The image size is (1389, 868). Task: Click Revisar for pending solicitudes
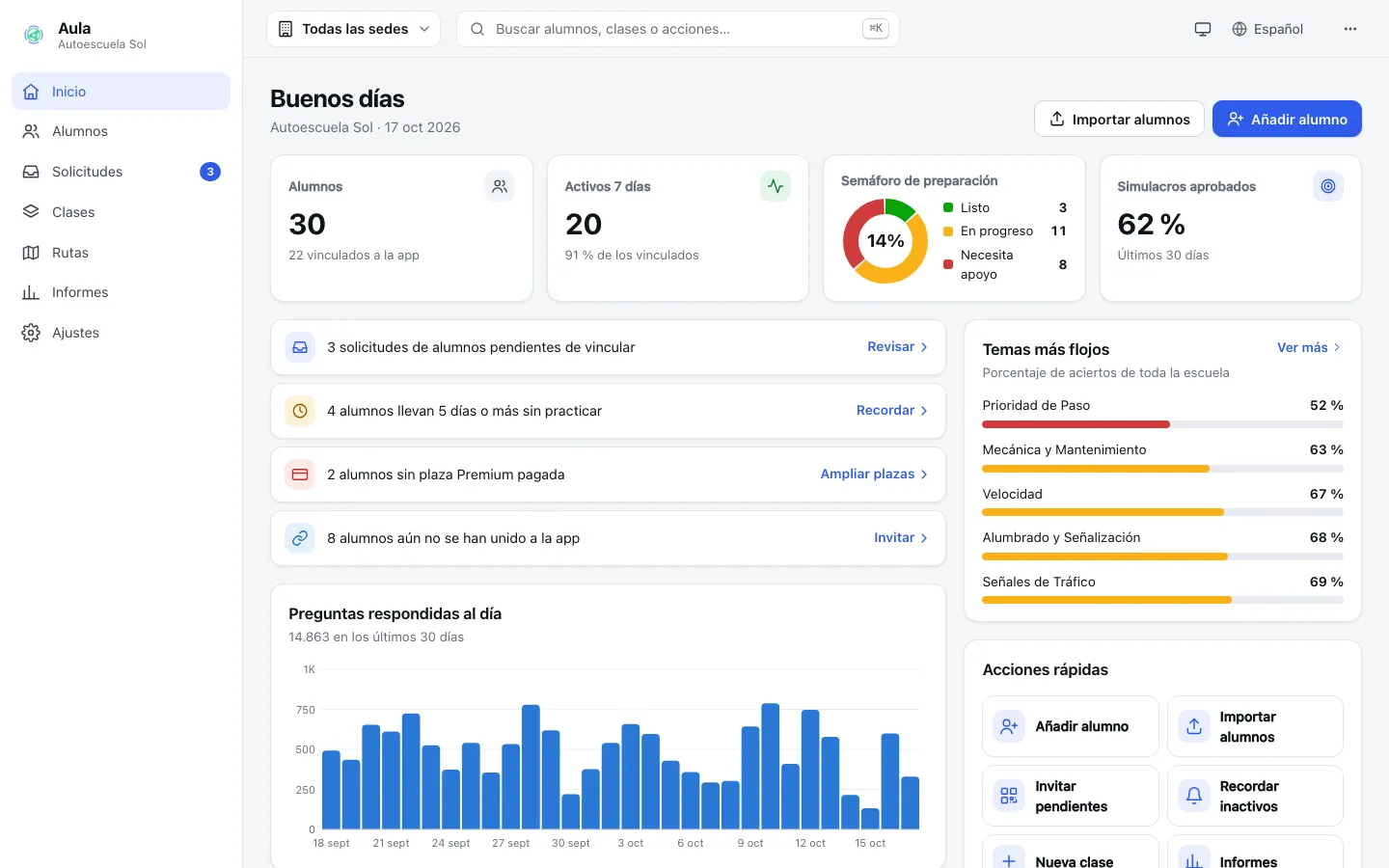[x=898, y=347]
